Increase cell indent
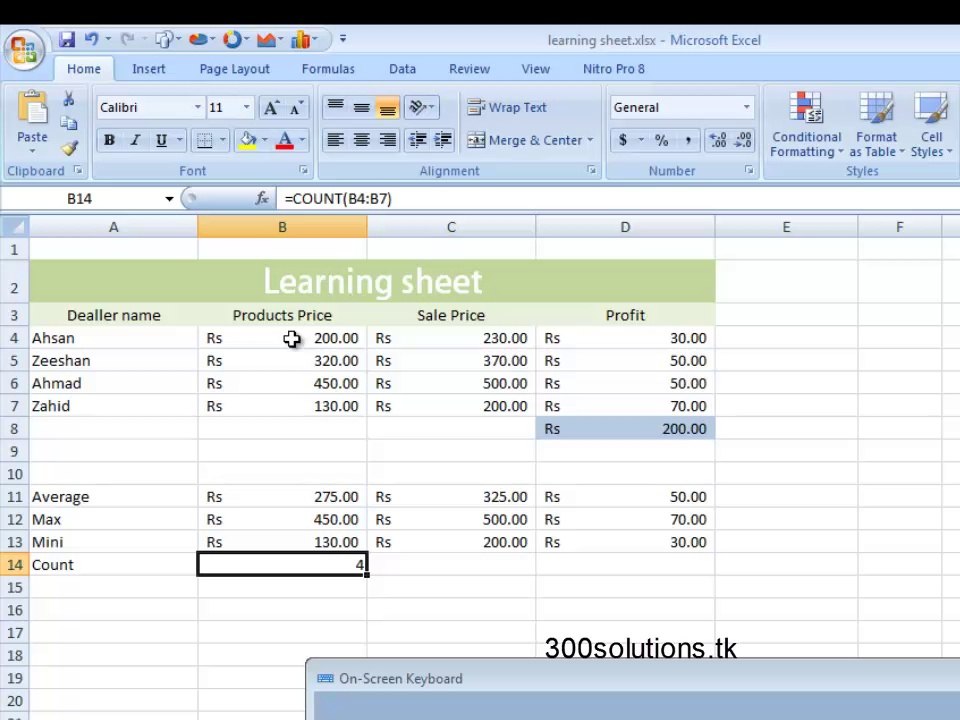This screenshot has height=720, width=960. [443, 140]
